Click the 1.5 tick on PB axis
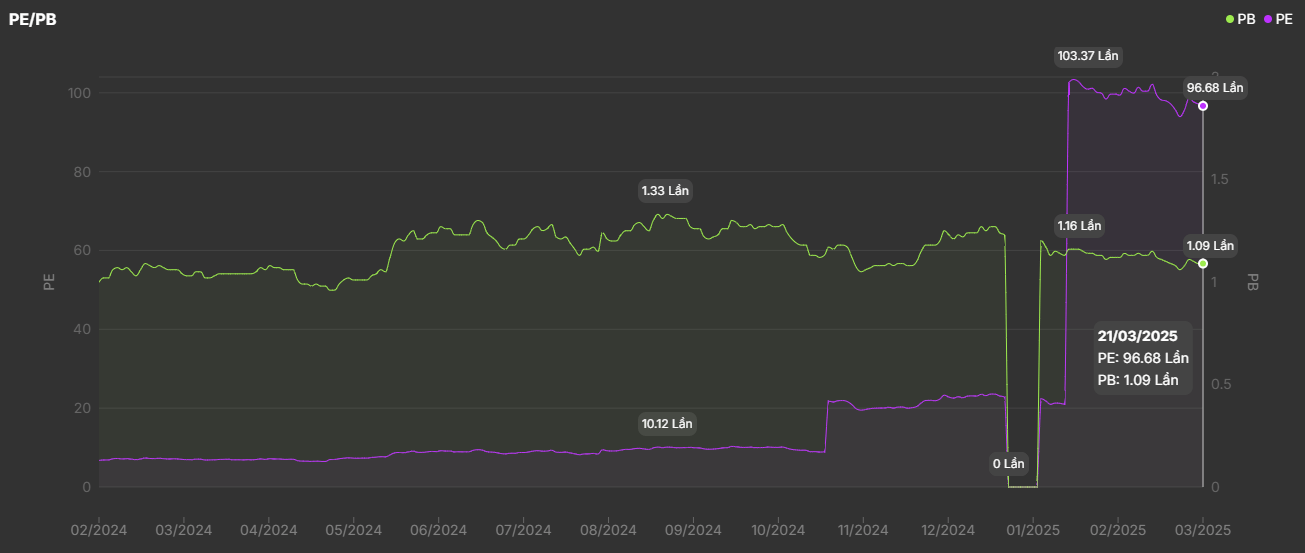This screenshot has width=1305, height=553. [x=1229, y=179]
